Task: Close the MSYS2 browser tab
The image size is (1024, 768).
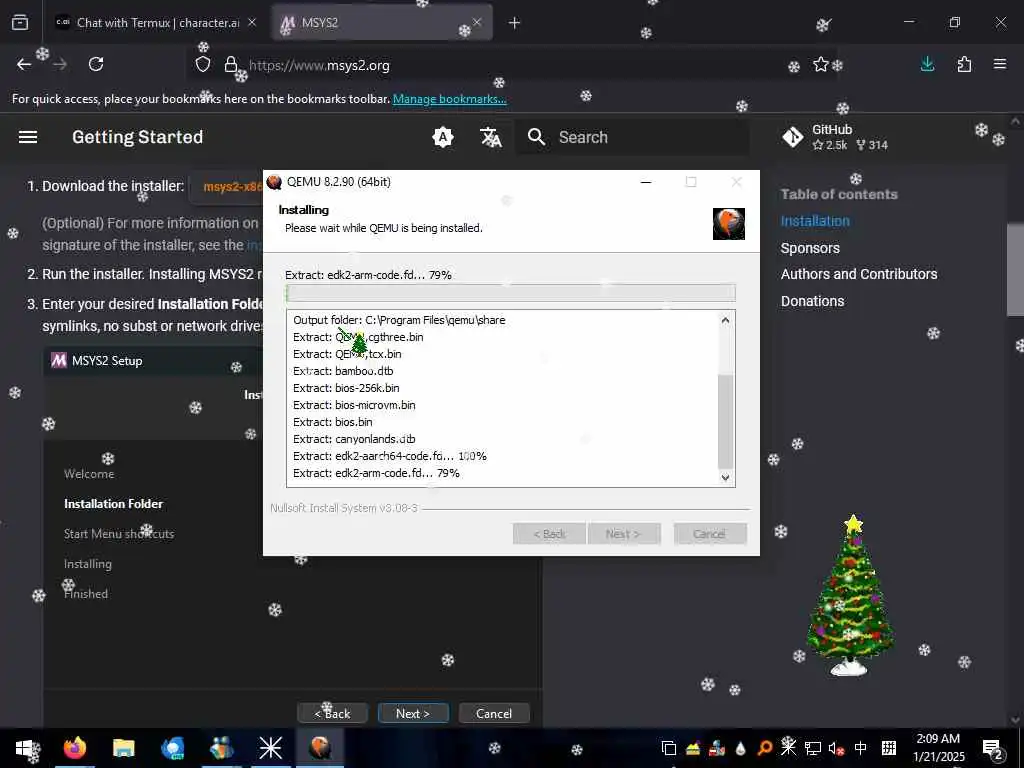Action: (x=477, y=22)
